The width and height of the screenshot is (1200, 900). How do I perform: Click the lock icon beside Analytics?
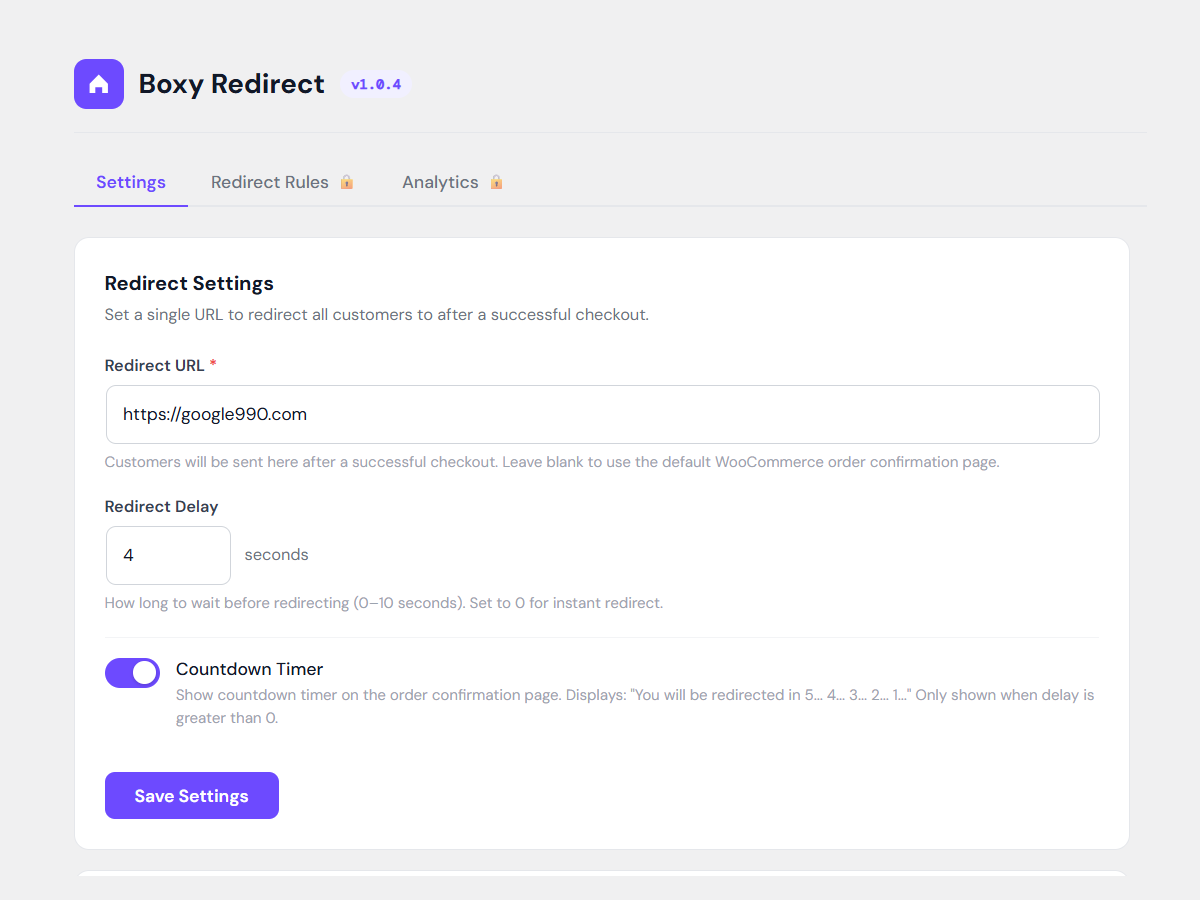click(x=496, y=182)
